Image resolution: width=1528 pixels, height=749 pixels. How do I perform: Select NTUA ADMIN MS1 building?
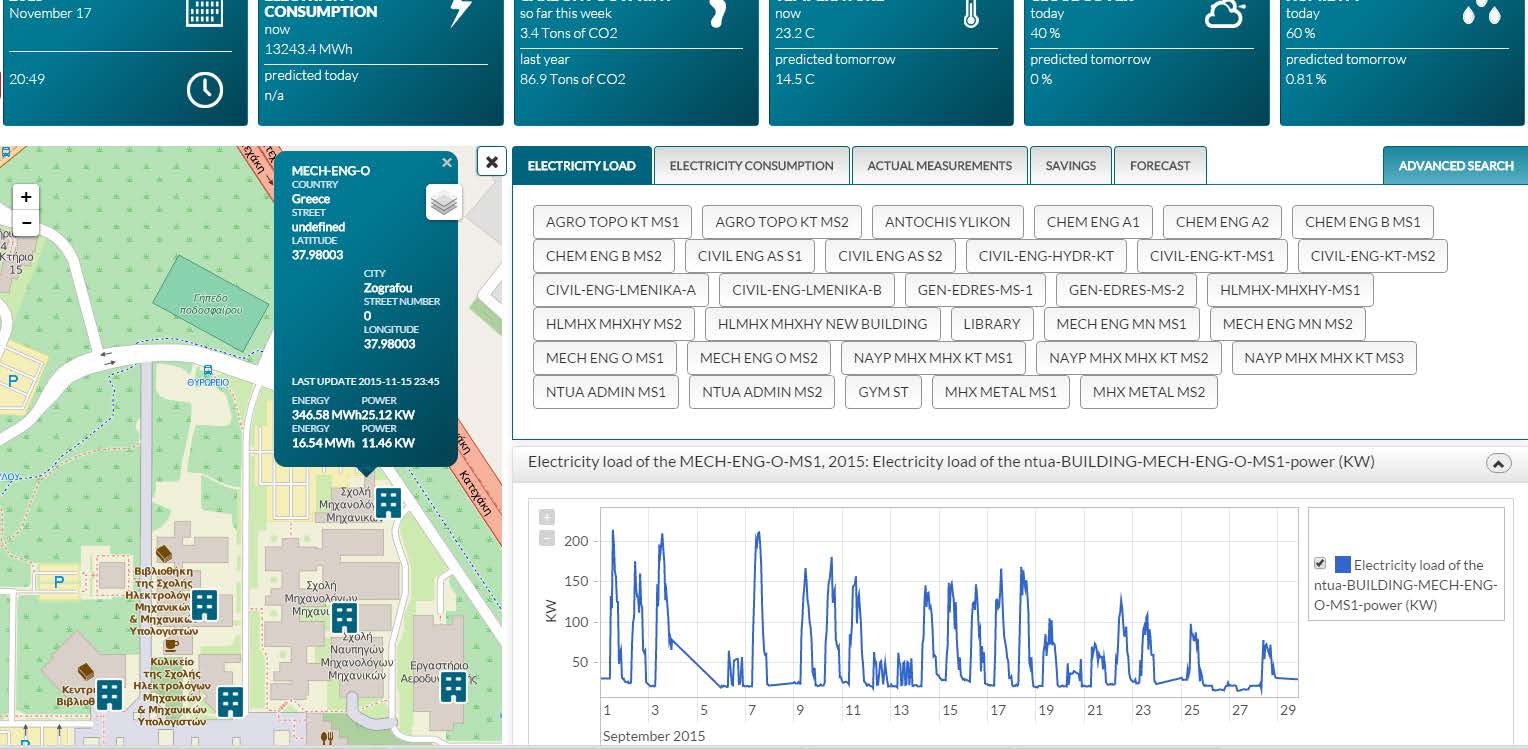[606, 392]
